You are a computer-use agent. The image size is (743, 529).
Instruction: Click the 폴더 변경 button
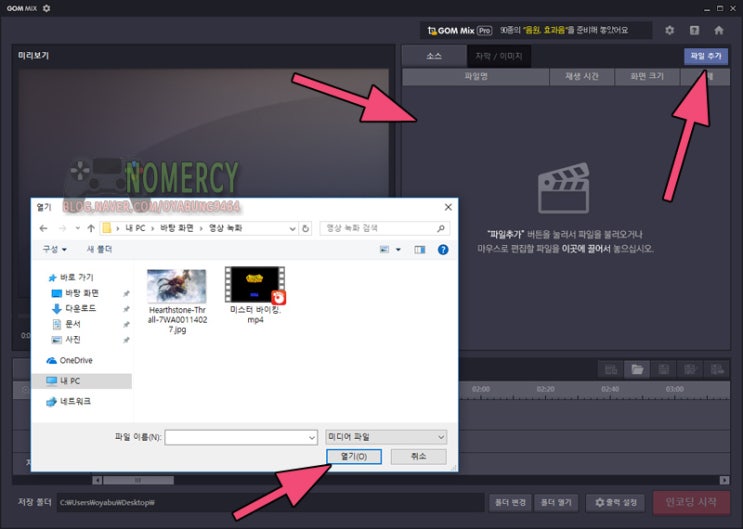point(510,502)
